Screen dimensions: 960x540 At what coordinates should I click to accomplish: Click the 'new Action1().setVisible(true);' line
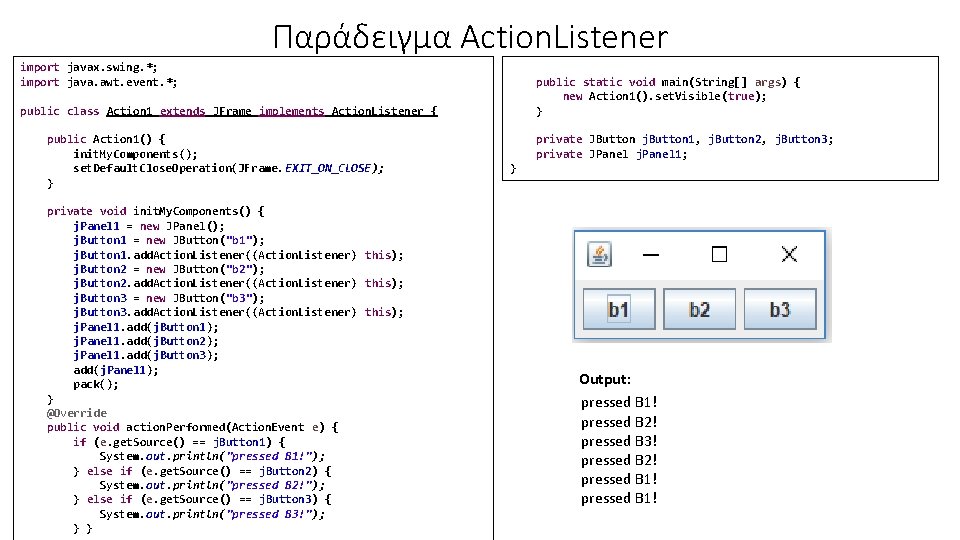[664, 96]
